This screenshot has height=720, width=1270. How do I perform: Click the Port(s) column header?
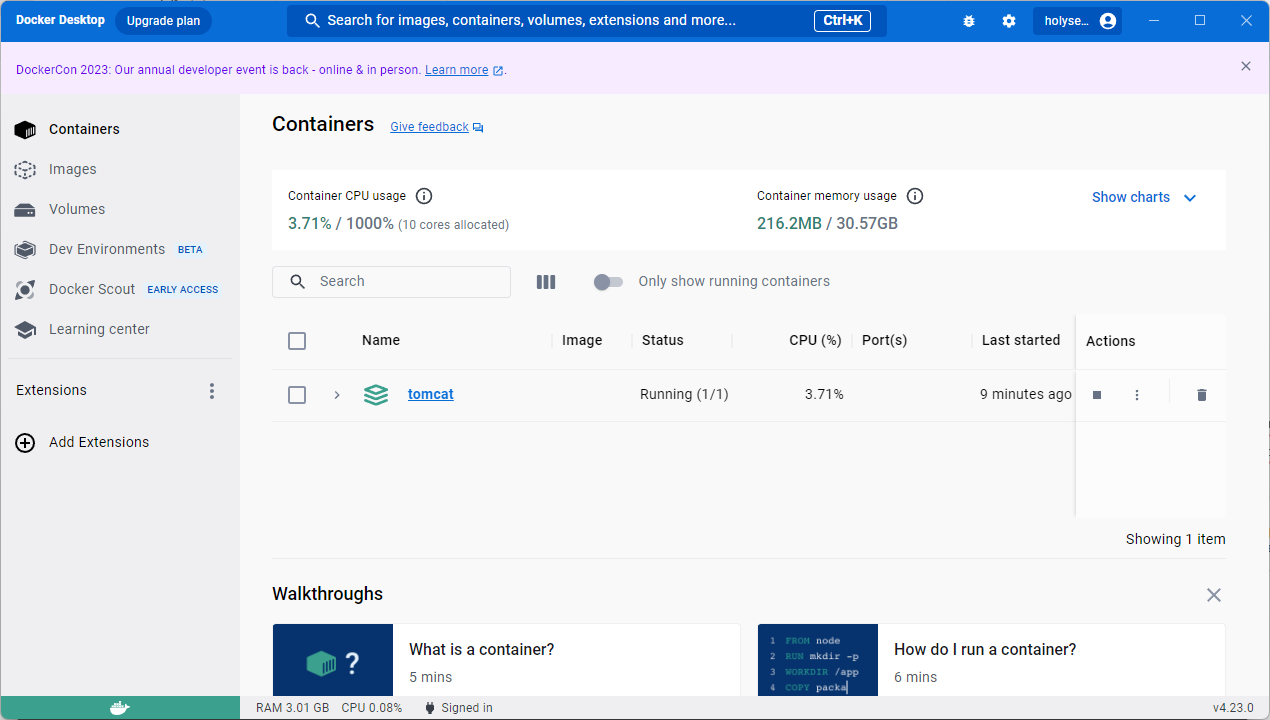coord(884,340)
